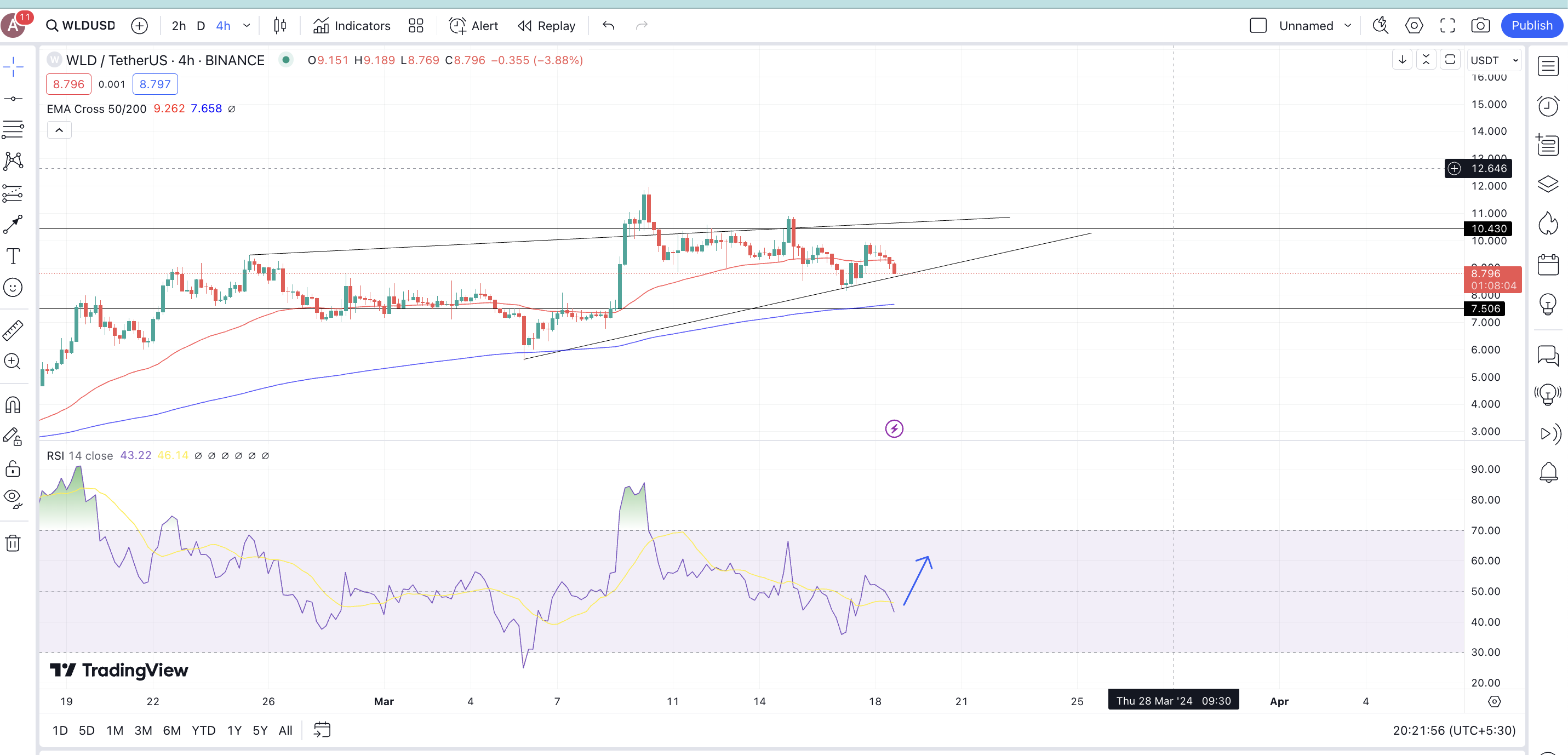Remove drawings with the trash icon
Viewport: 1568px width, 755px height.
pos(13,542)
